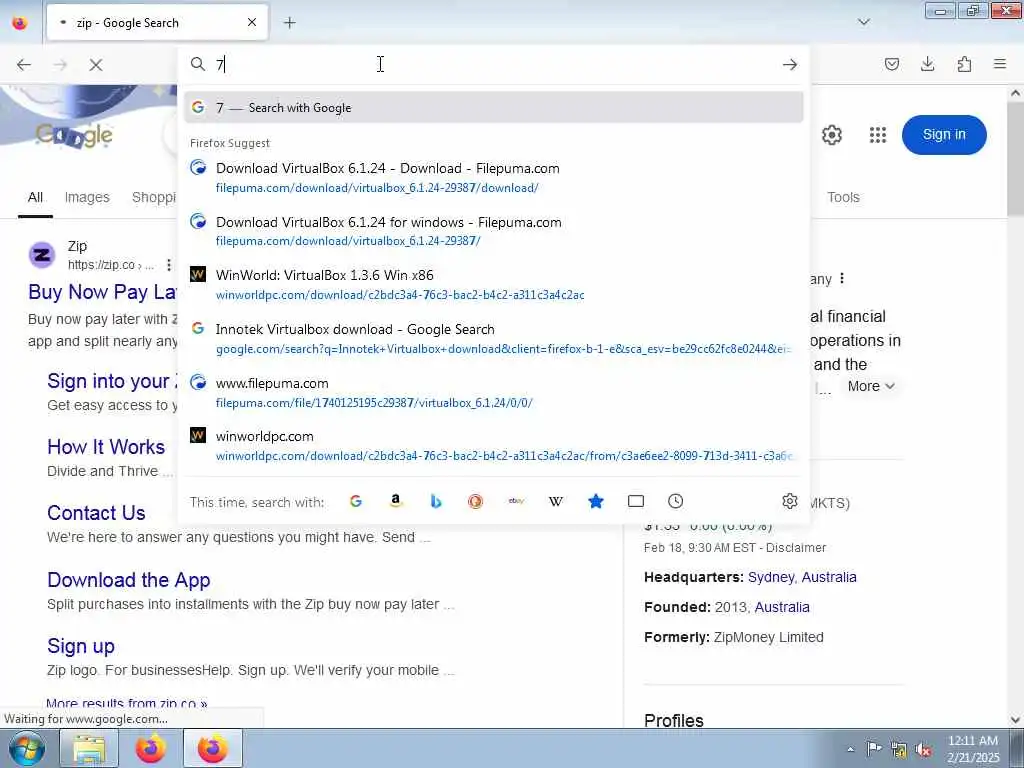Go back using the back arrow
Screen dimensions: 1024x768
(24, 65)
